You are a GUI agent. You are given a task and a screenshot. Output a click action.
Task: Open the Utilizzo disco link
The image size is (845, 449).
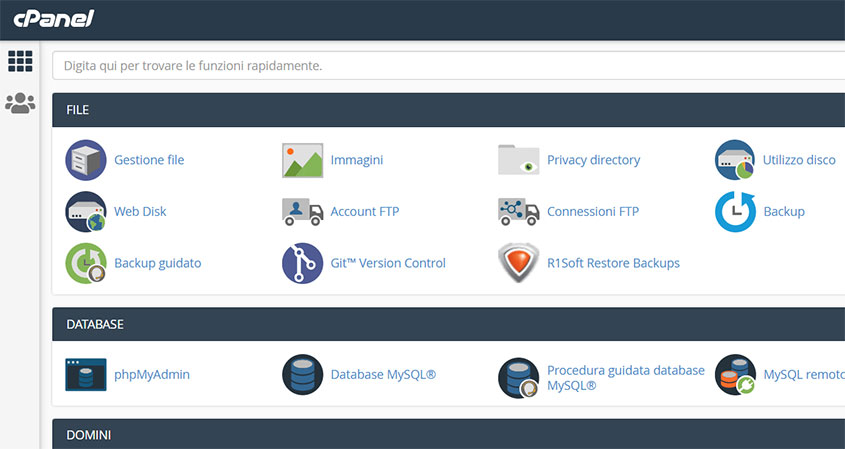799,160
